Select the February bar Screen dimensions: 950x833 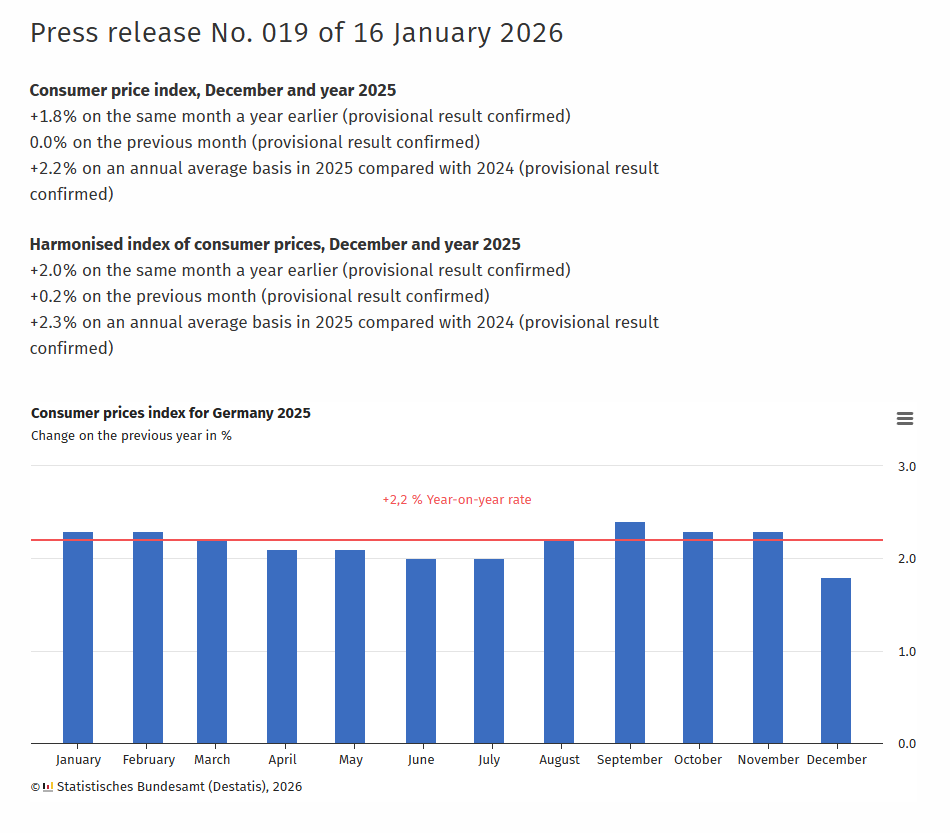(x=148, y=640)
